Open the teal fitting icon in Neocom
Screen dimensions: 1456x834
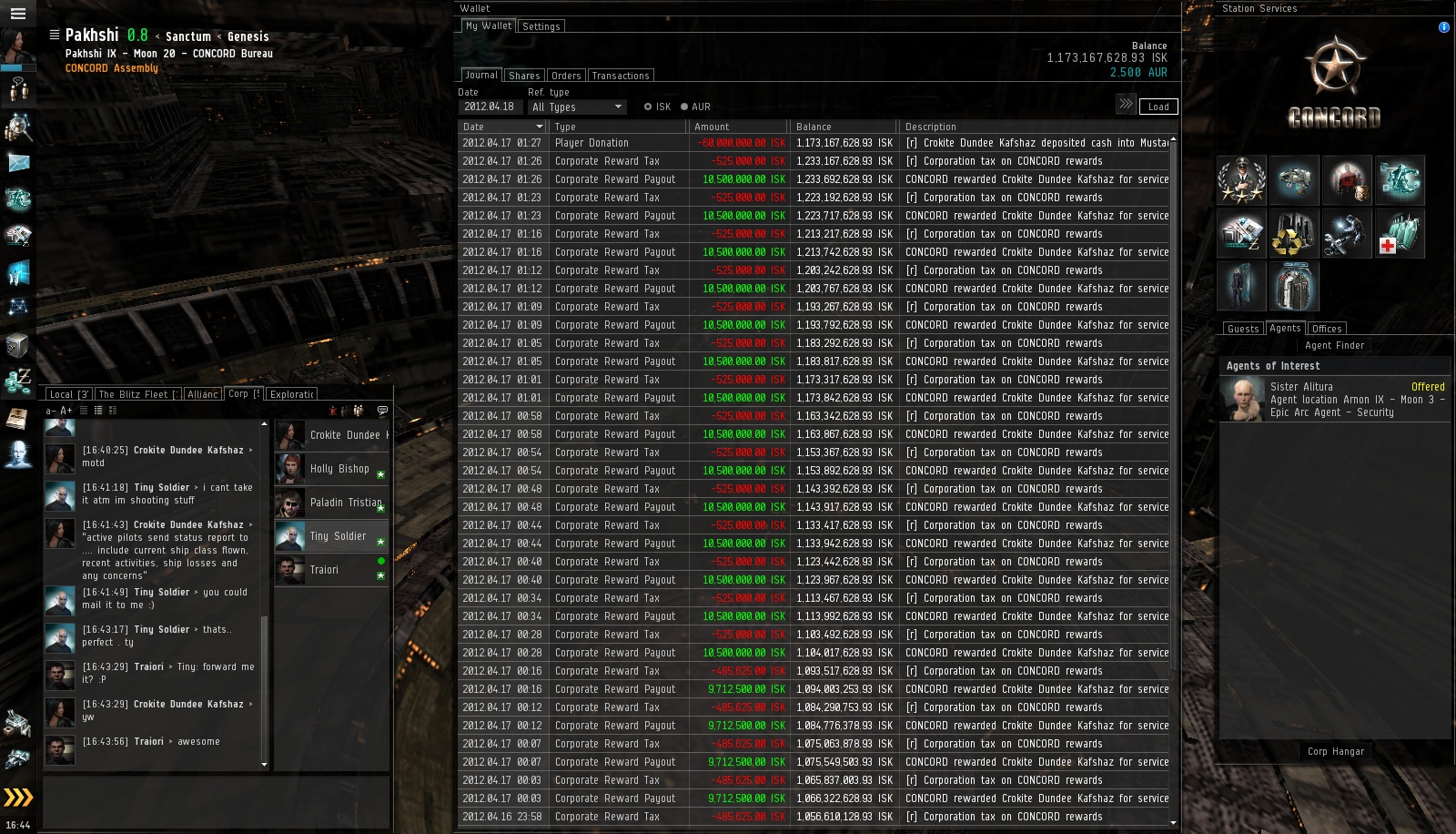17,198
